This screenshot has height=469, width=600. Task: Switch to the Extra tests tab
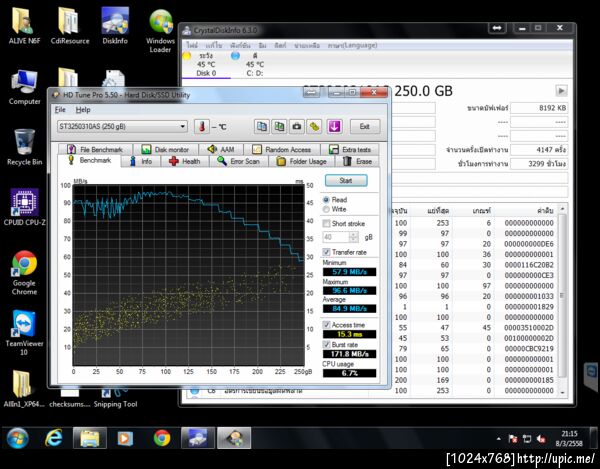pos(350,149)
